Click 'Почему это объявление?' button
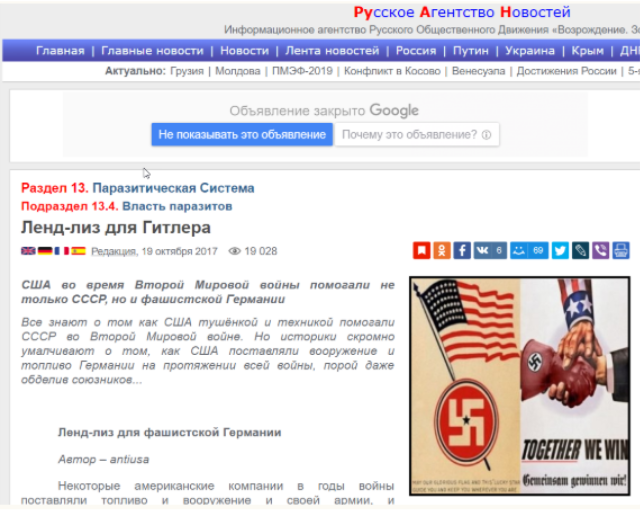This screenshot has width=640, height=510. (416, 134)
